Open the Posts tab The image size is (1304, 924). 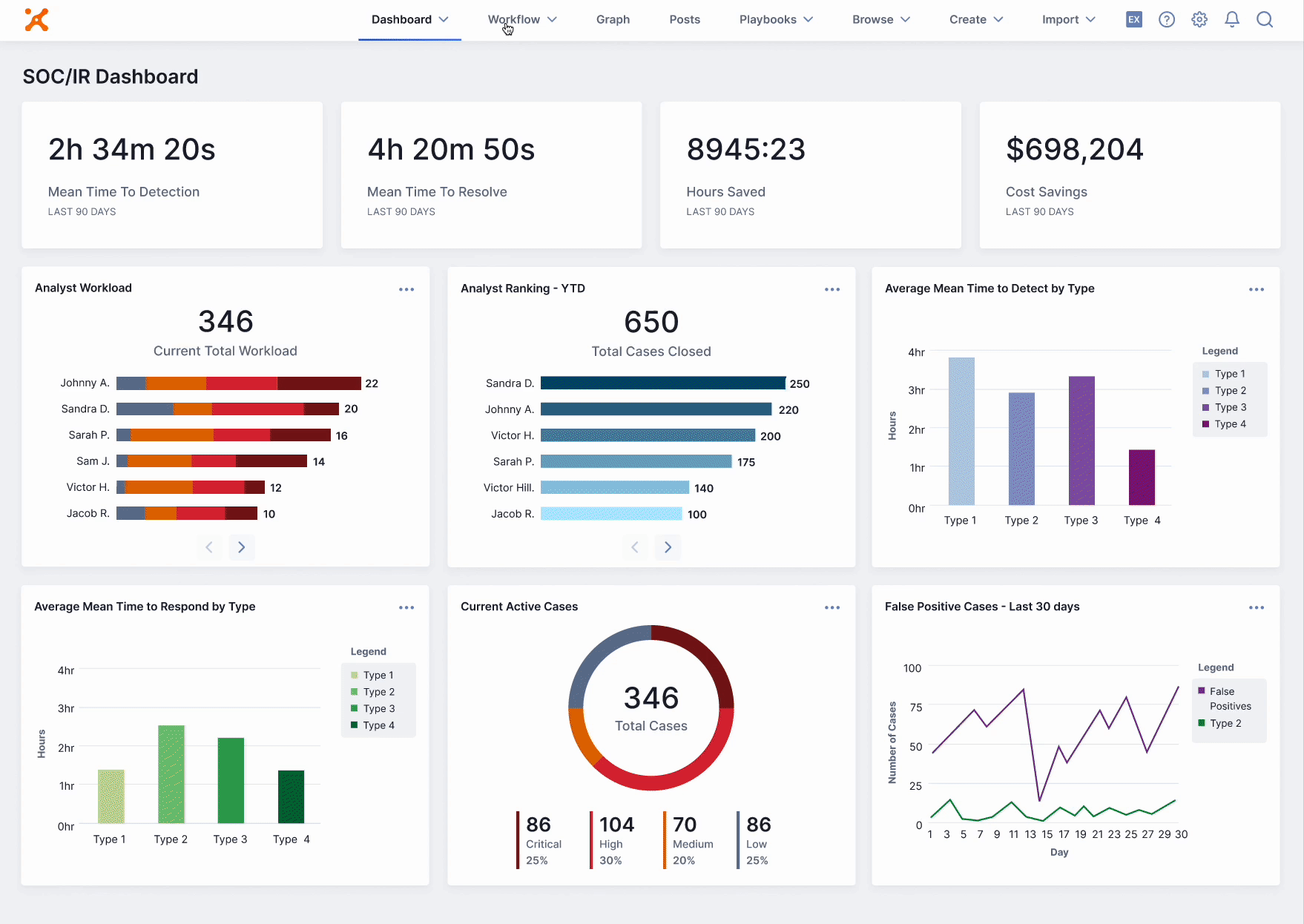tap(685, 20)
